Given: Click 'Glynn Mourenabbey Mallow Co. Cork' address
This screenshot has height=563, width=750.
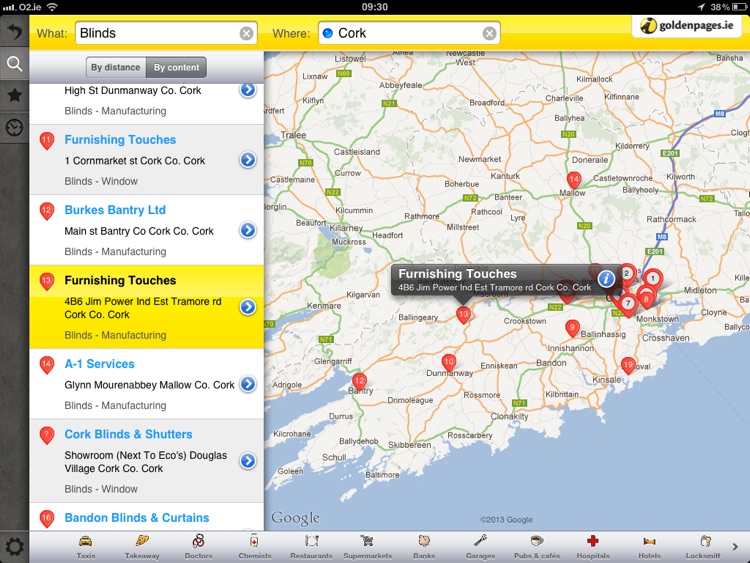Looking at the screenshot, I should 149,385.
